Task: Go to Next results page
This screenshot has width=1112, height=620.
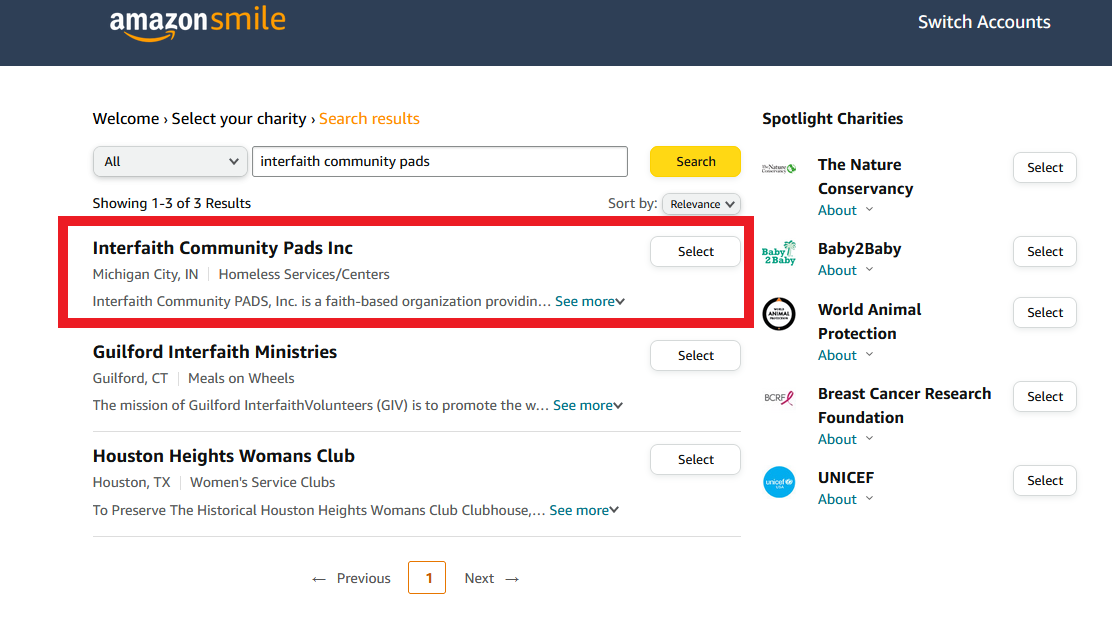Action: [492, 579]
